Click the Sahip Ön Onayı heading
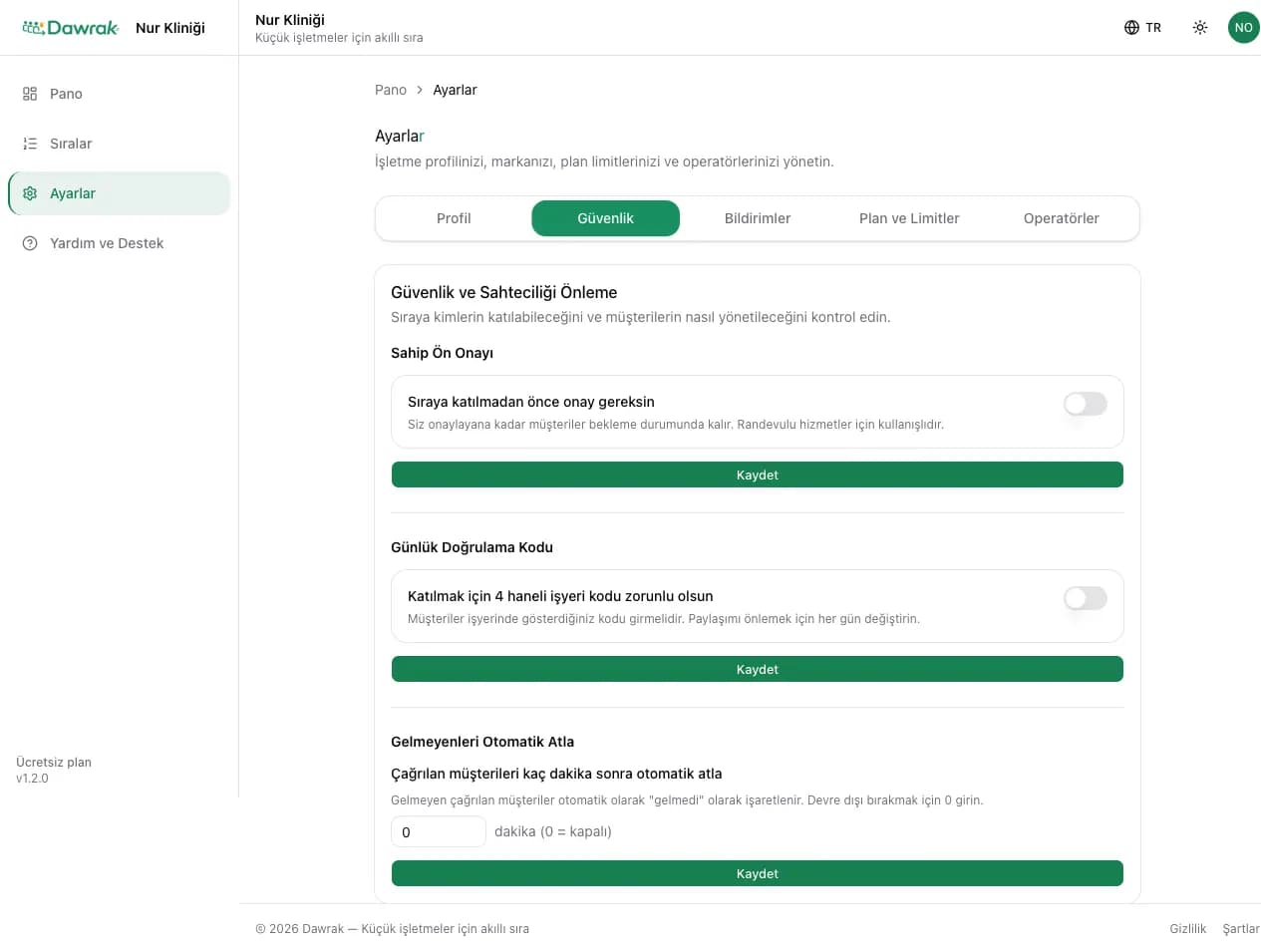Image resolution: width=1261 pixels, height=952 pixels. click(x=442, y=353)
